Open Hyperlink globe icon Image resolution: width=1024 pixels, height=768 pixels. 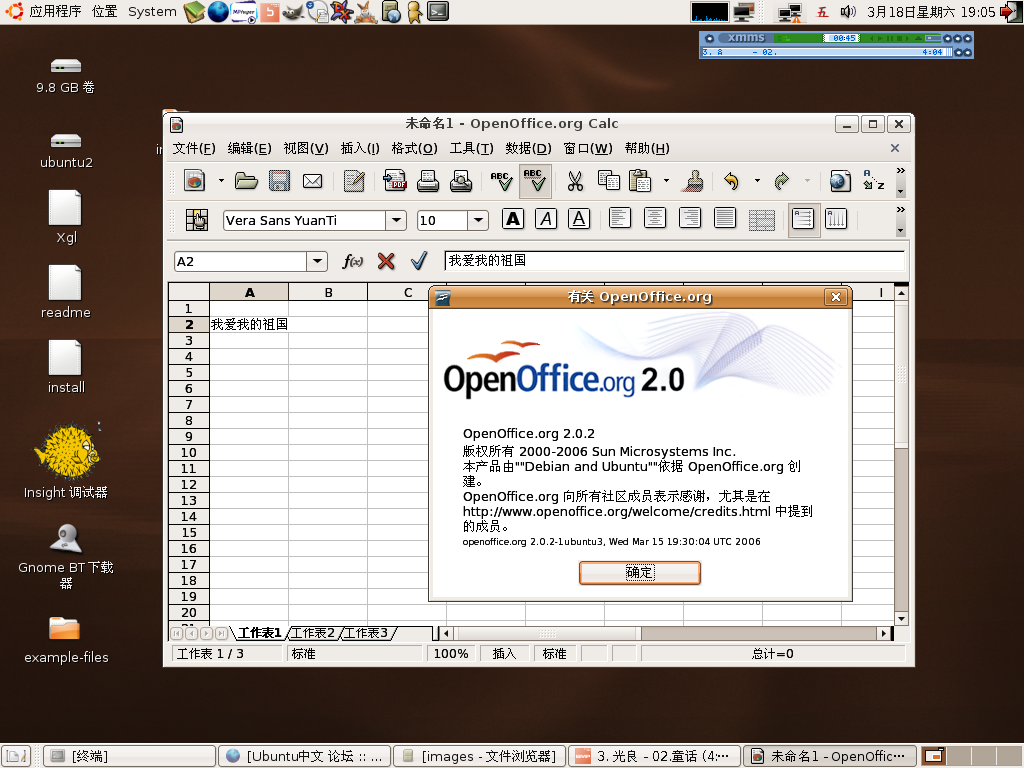pos(840,181)
